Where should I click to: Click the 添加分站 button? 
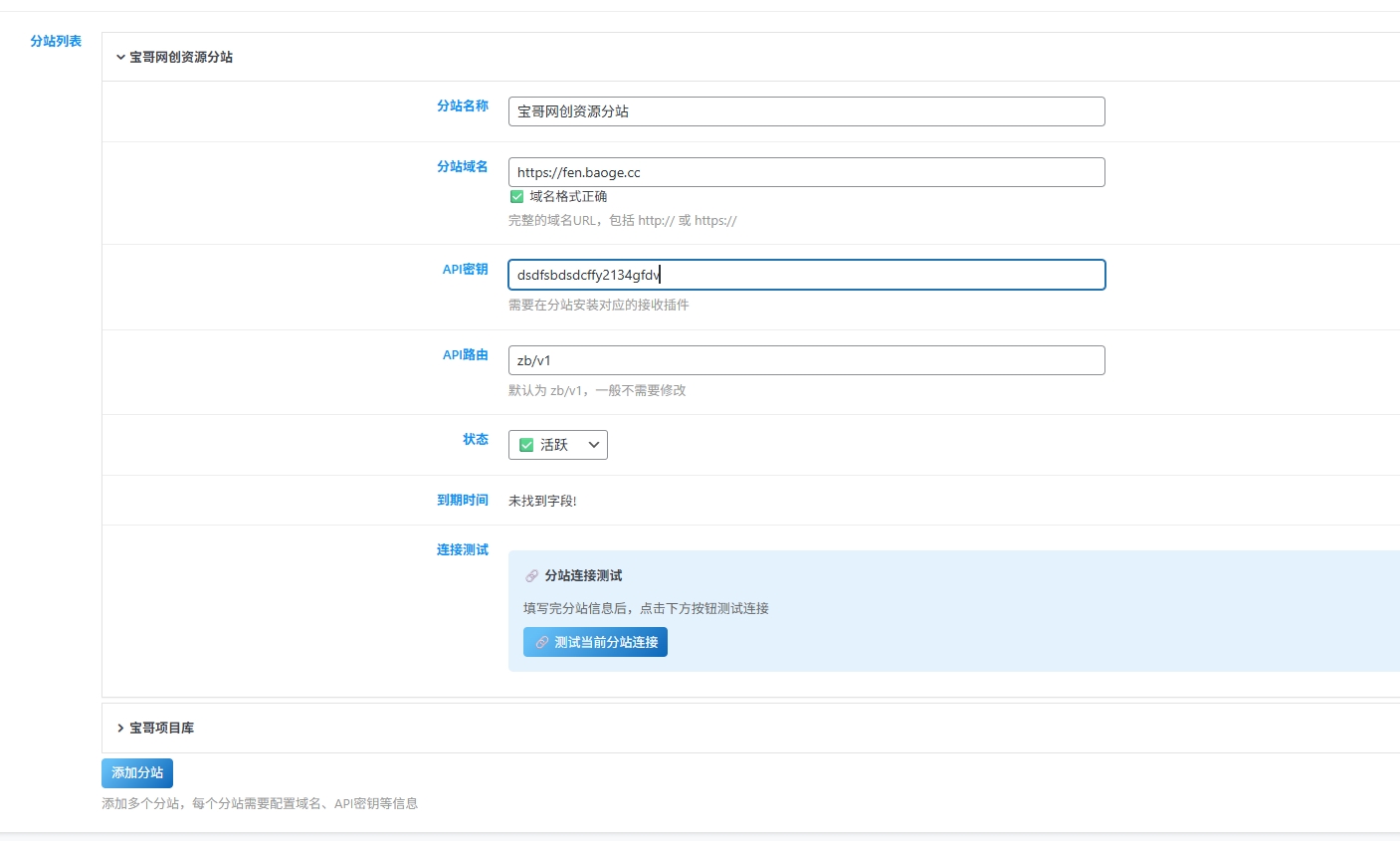point(137,773)
